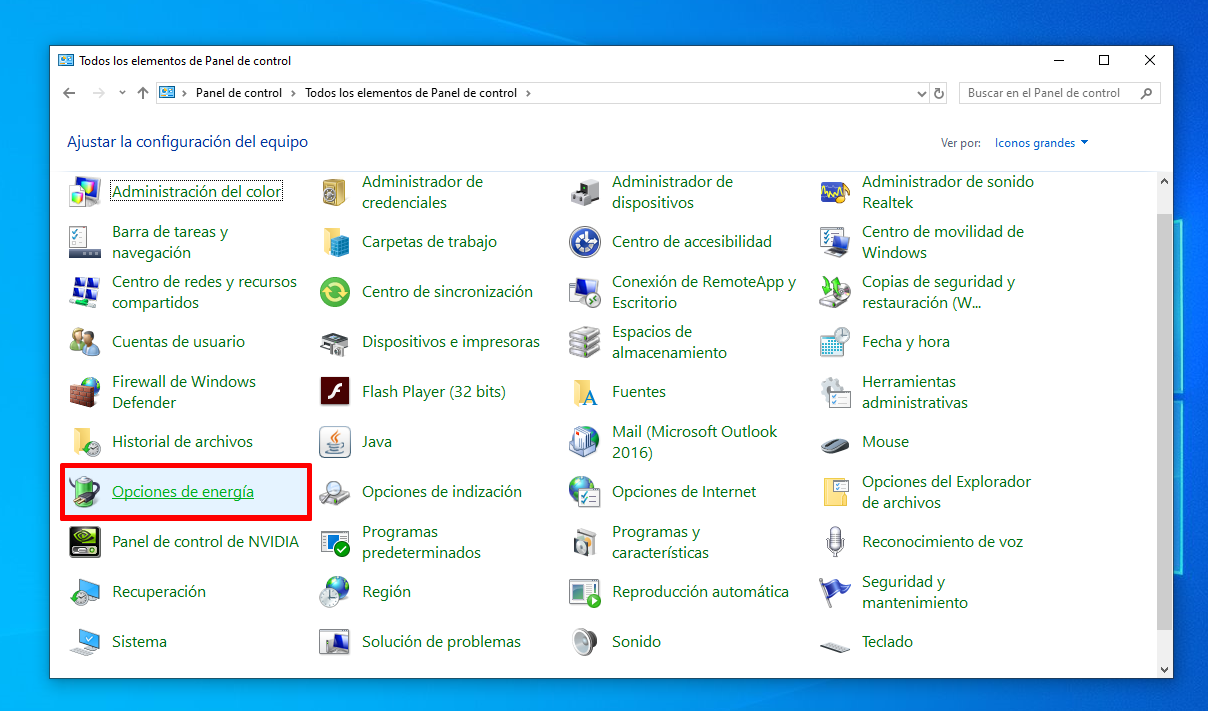Open Reconocimiento de voz icon
This screenshot has height=711, width=1208.
point(834,541)
